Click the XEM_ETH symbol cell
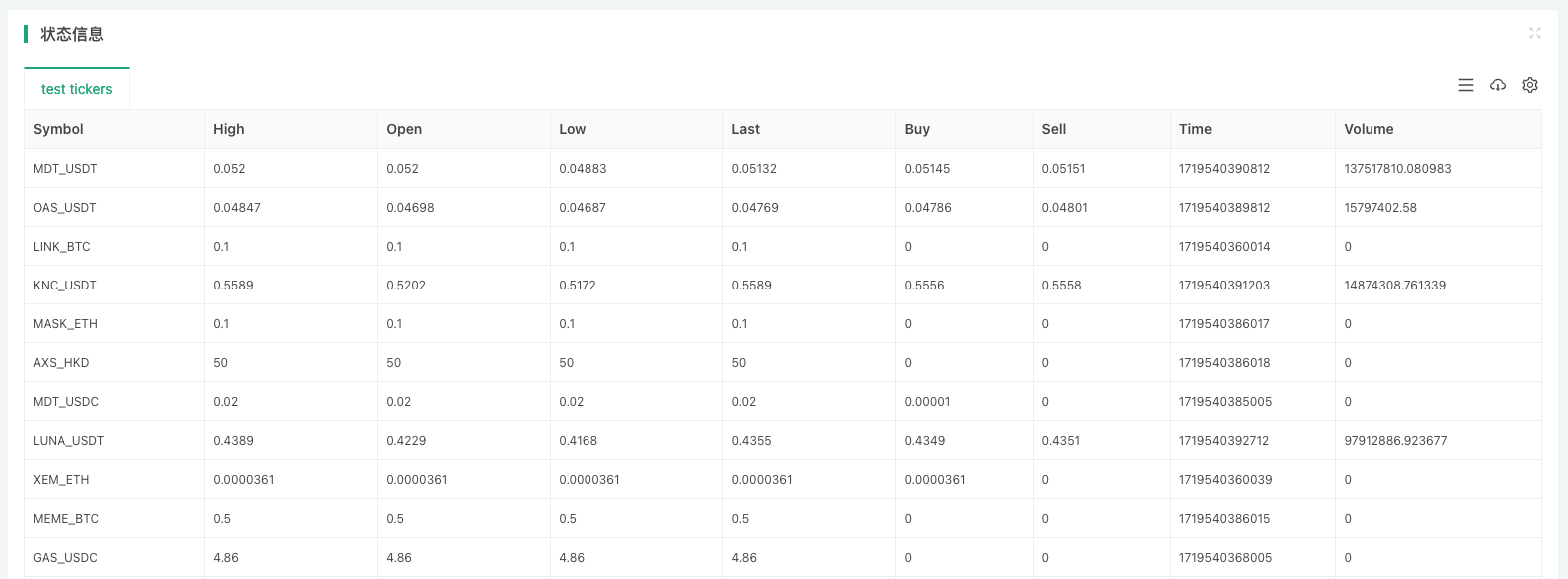This screenshot has width=1568, height=579. (61, 480)
